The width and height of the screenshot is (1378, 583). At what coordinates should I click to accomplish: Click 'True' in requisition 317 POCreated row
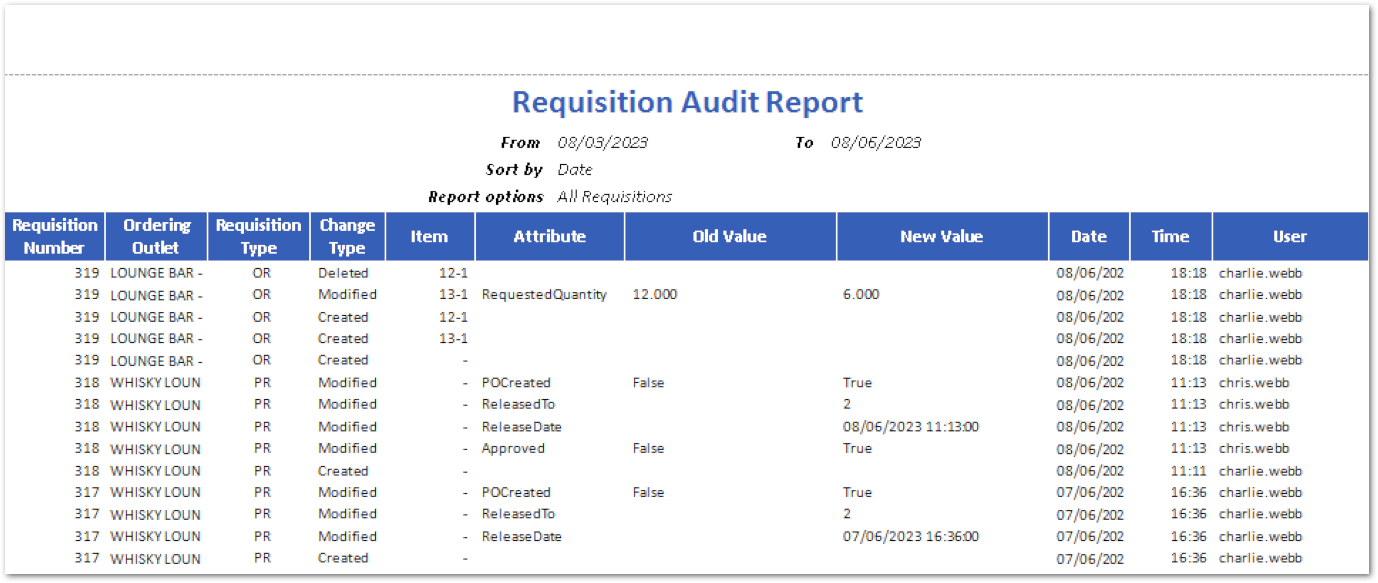tap(857, 493)
